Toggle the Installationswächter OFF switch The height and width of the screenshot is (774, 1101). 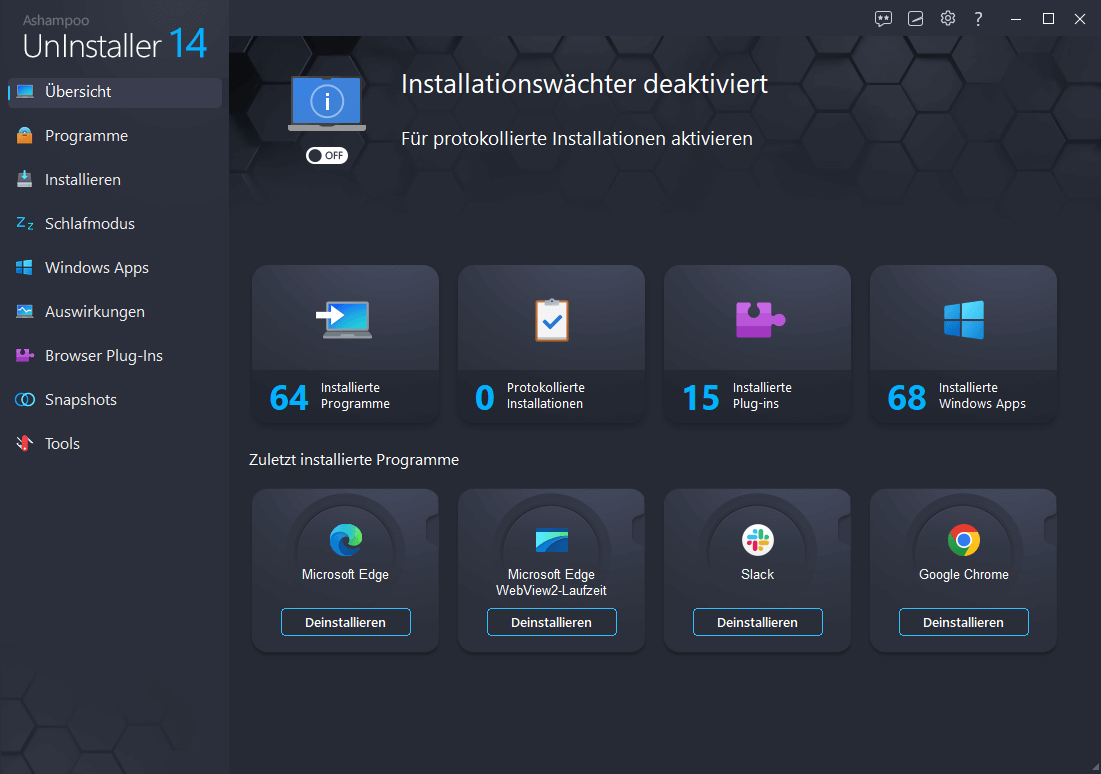tap(326, 156)
